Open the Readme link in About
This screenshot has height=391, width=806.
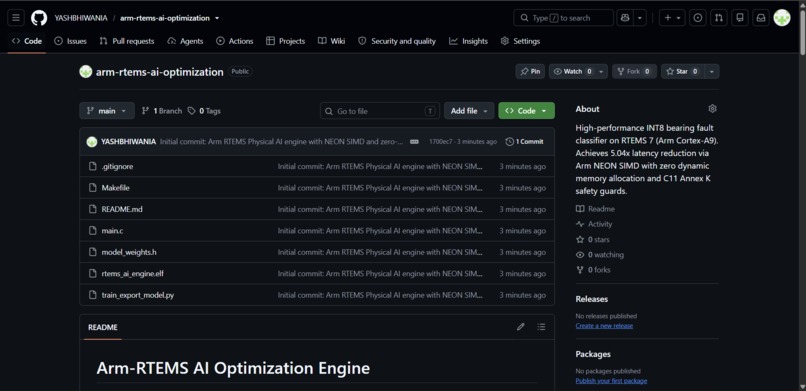595,209
